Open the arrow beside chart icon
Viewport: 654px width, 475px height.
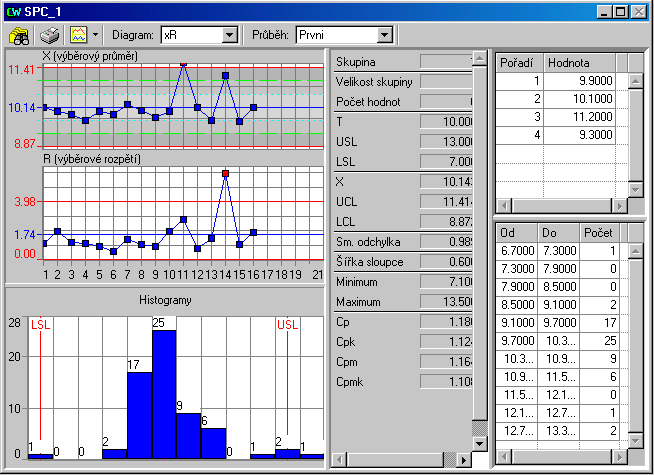tap(96, 35)
